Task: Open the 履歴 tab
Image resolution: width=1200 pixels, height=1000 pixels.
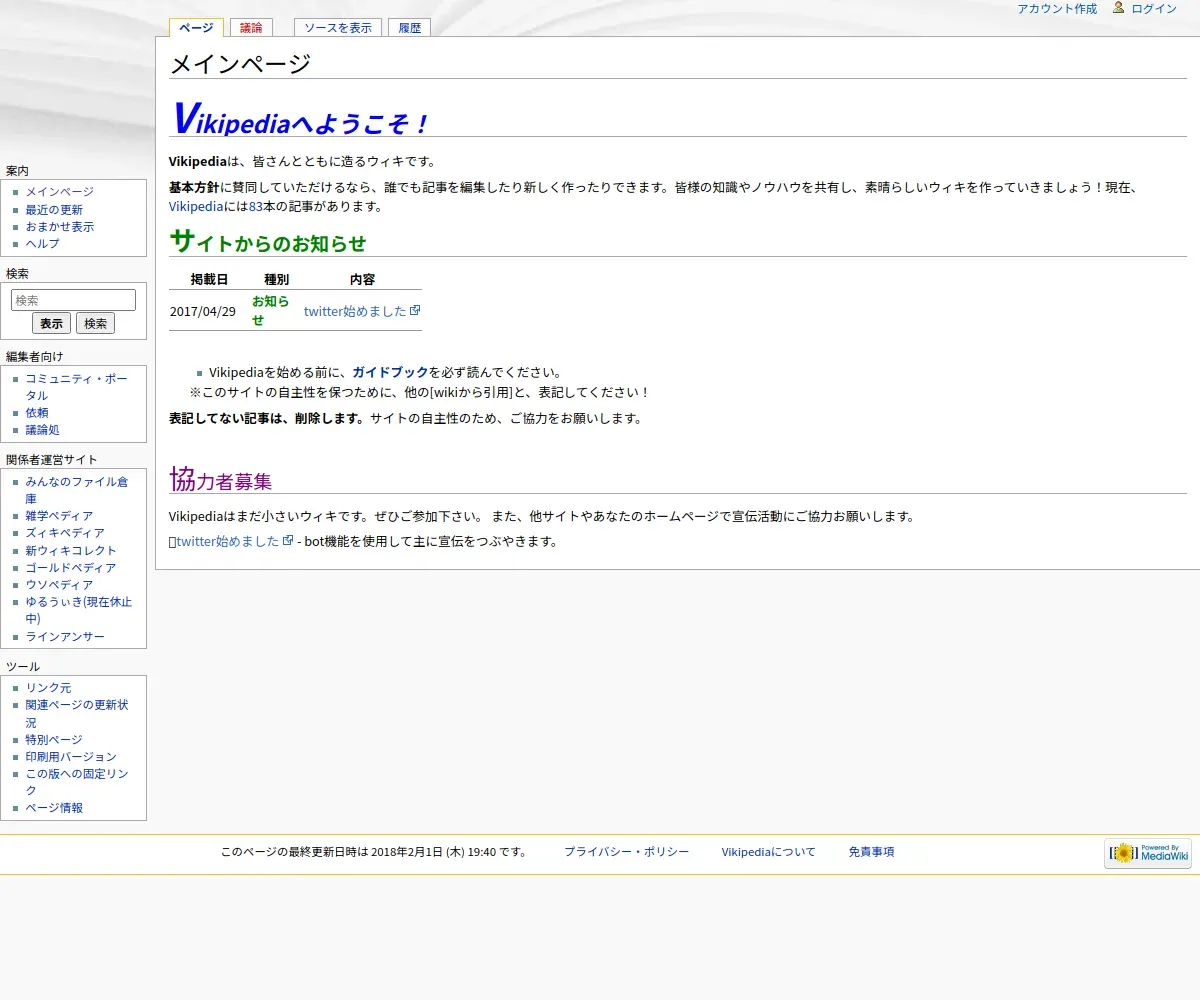Action: (x=409, y=28)
